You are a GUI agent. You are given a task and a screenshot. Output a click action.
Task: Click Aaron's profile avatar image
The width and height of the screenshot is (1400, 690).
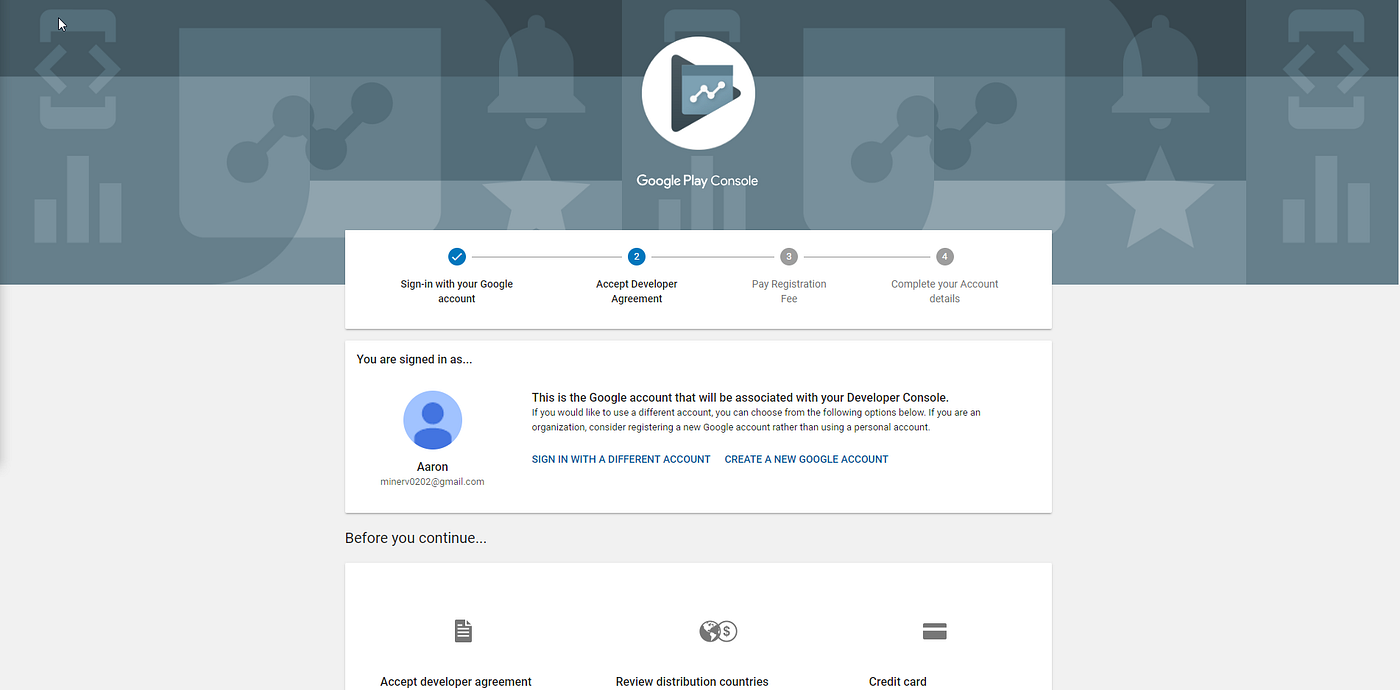click(x=432, y=420)
